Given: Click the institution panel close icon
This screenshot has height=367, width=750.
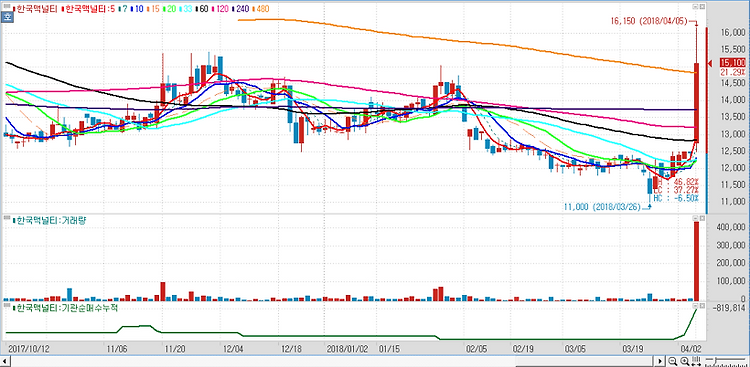Looking at the screenshot, I should pos(702,305).
